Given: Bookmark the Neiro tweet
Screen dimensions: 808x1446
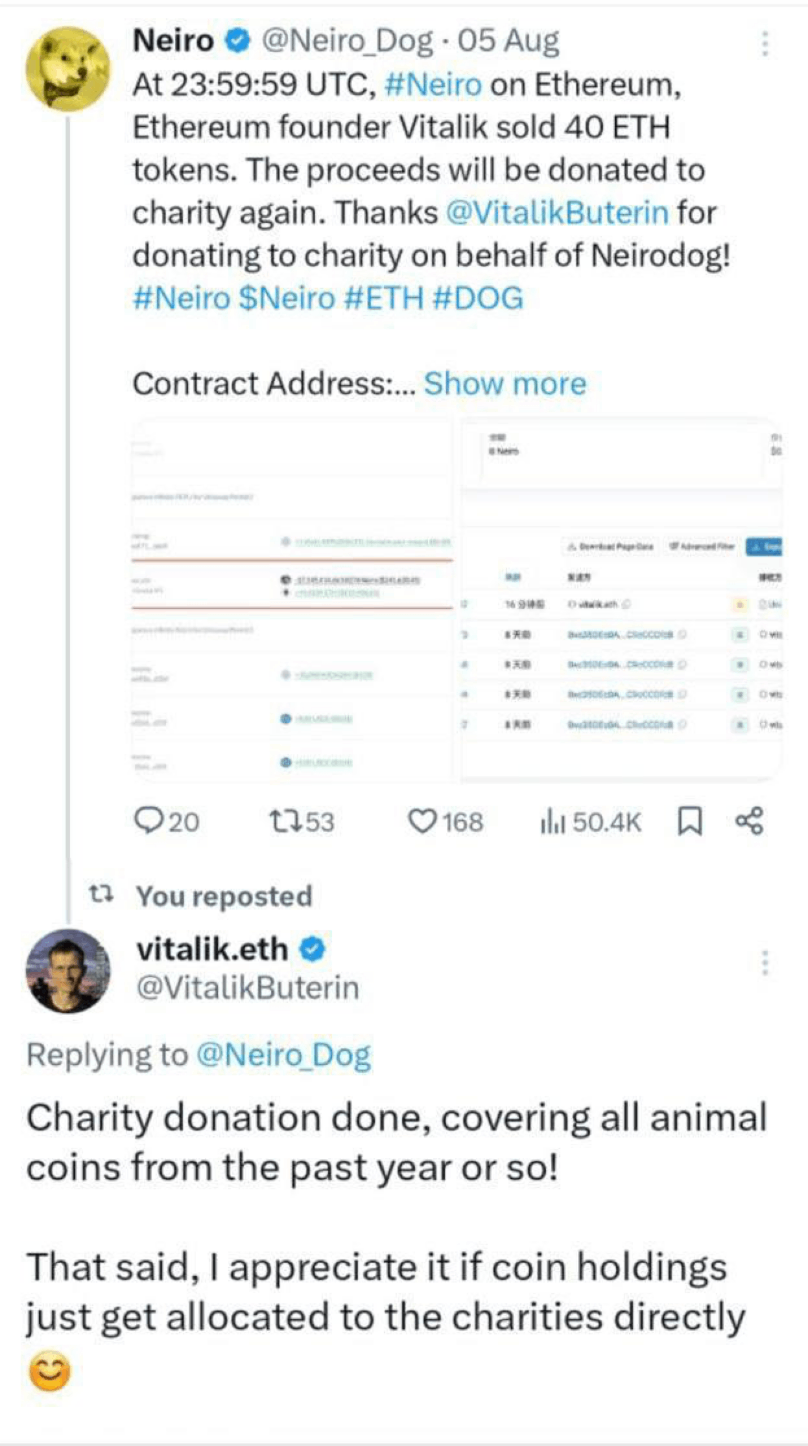Looking at the screenshot, I should (x=690, y=822).
